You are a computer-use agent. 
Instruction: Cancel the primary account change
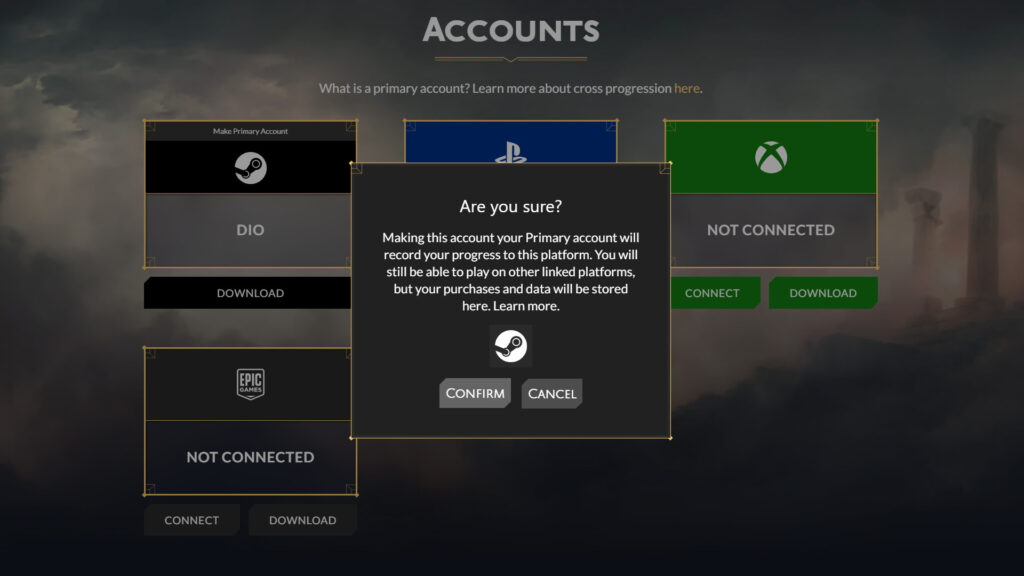[x=552, y=393]
